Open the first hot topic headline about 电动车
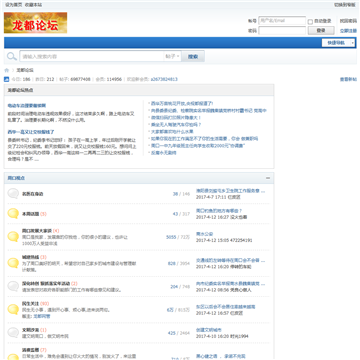The image size is (360, 360). click(27, 106)
